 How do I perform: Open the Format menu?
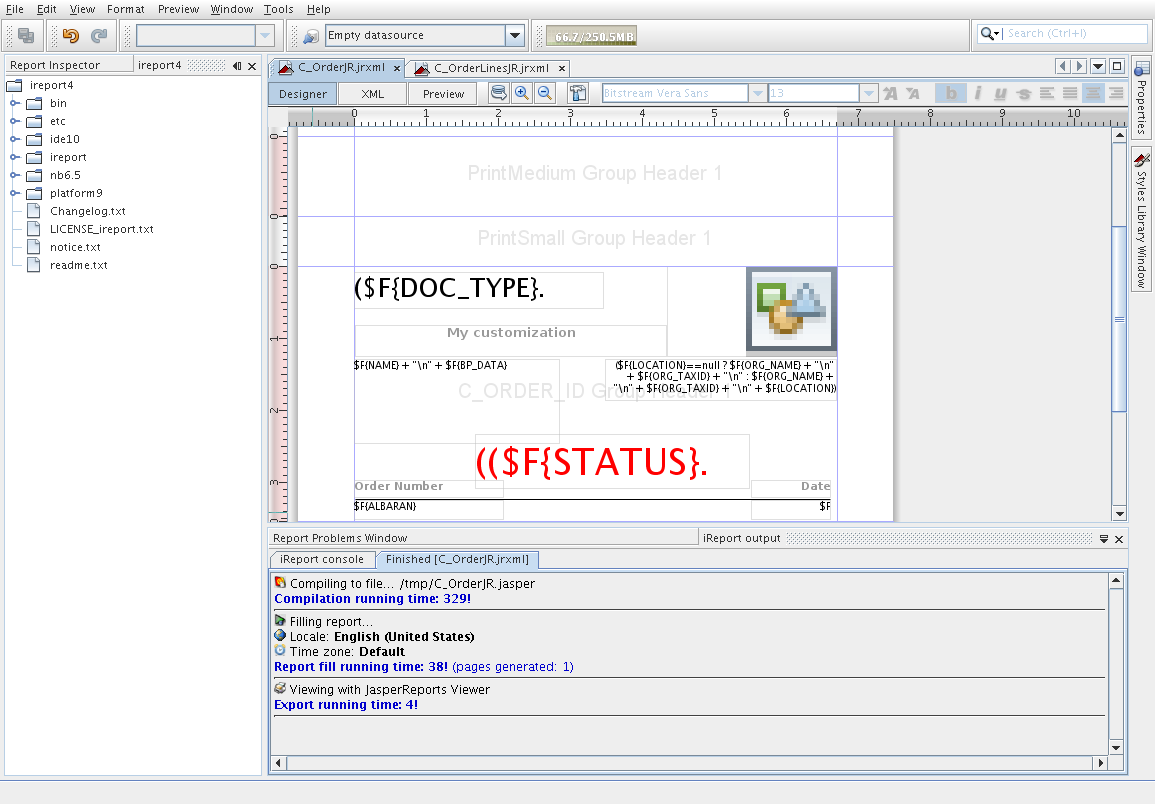(x=125, y=9)
